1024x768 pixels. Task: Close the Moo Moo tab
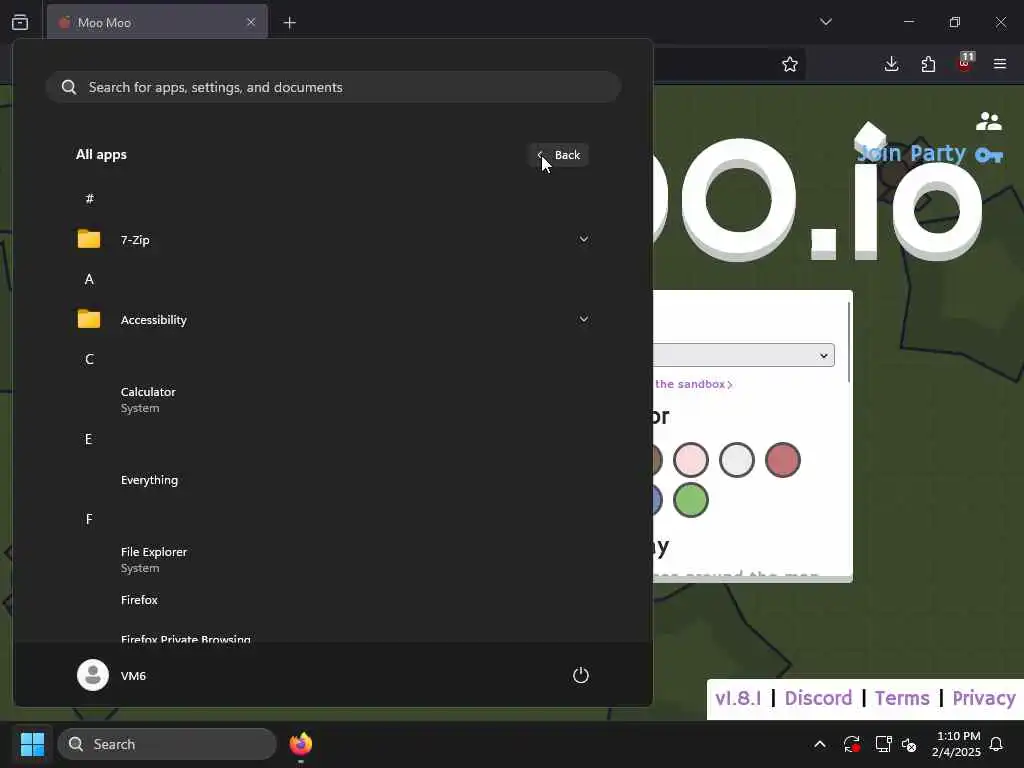251,22
